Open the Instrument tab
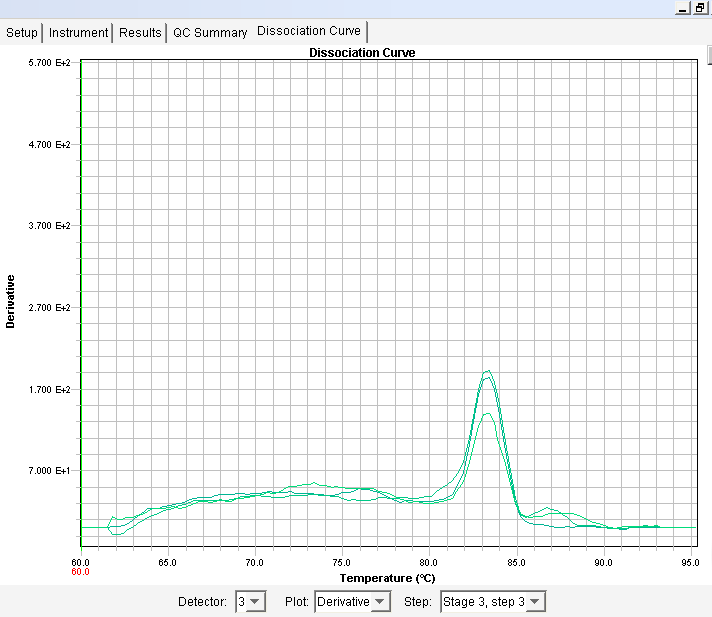This screenshot has height=617, width=712. pyautogui.click(x=78, y=33)
